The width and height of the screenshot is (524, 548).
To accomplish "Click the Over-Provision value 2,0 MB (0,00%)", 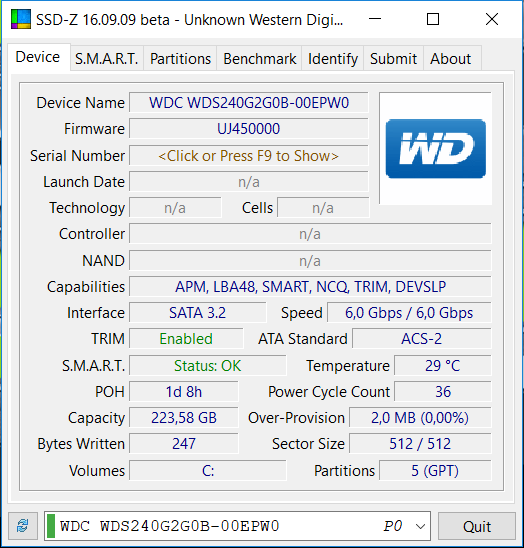I will click(420, 418).
